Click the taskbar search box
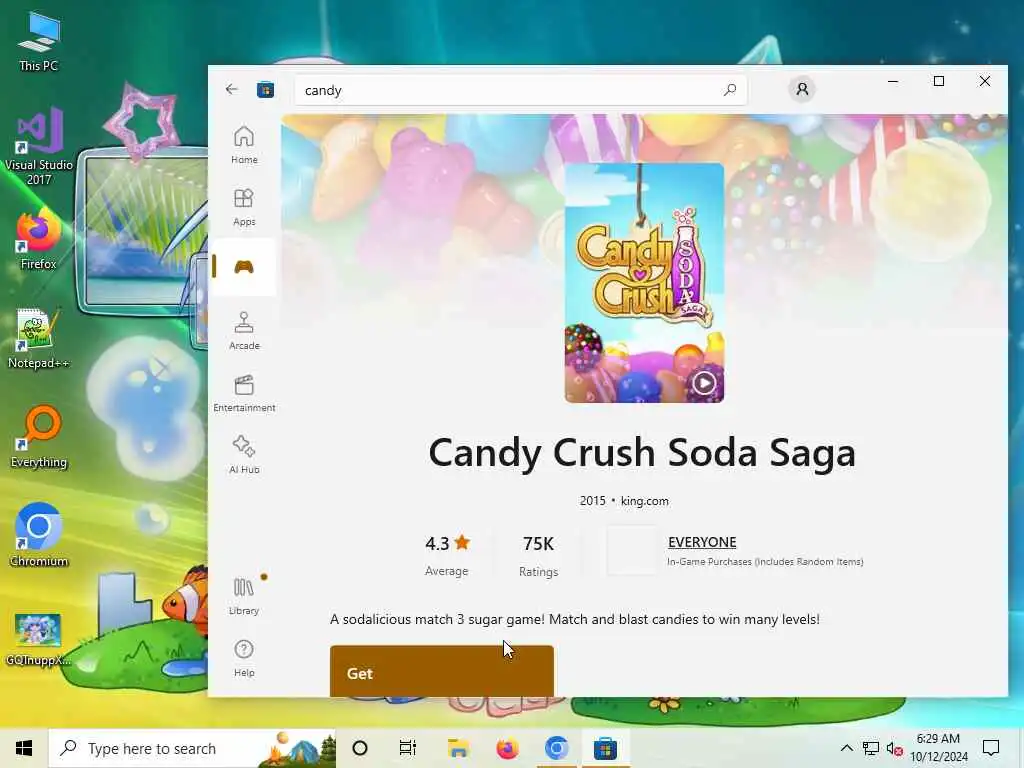The image size is (1024, 768). (193, 748)
